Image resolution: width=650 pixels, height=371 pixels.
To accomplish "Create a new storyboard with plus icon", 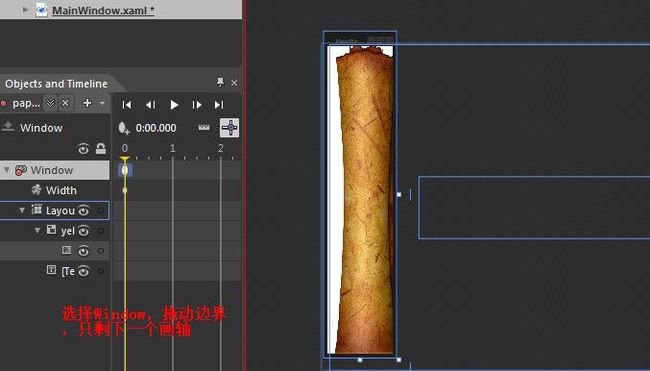I will point(87,103).
